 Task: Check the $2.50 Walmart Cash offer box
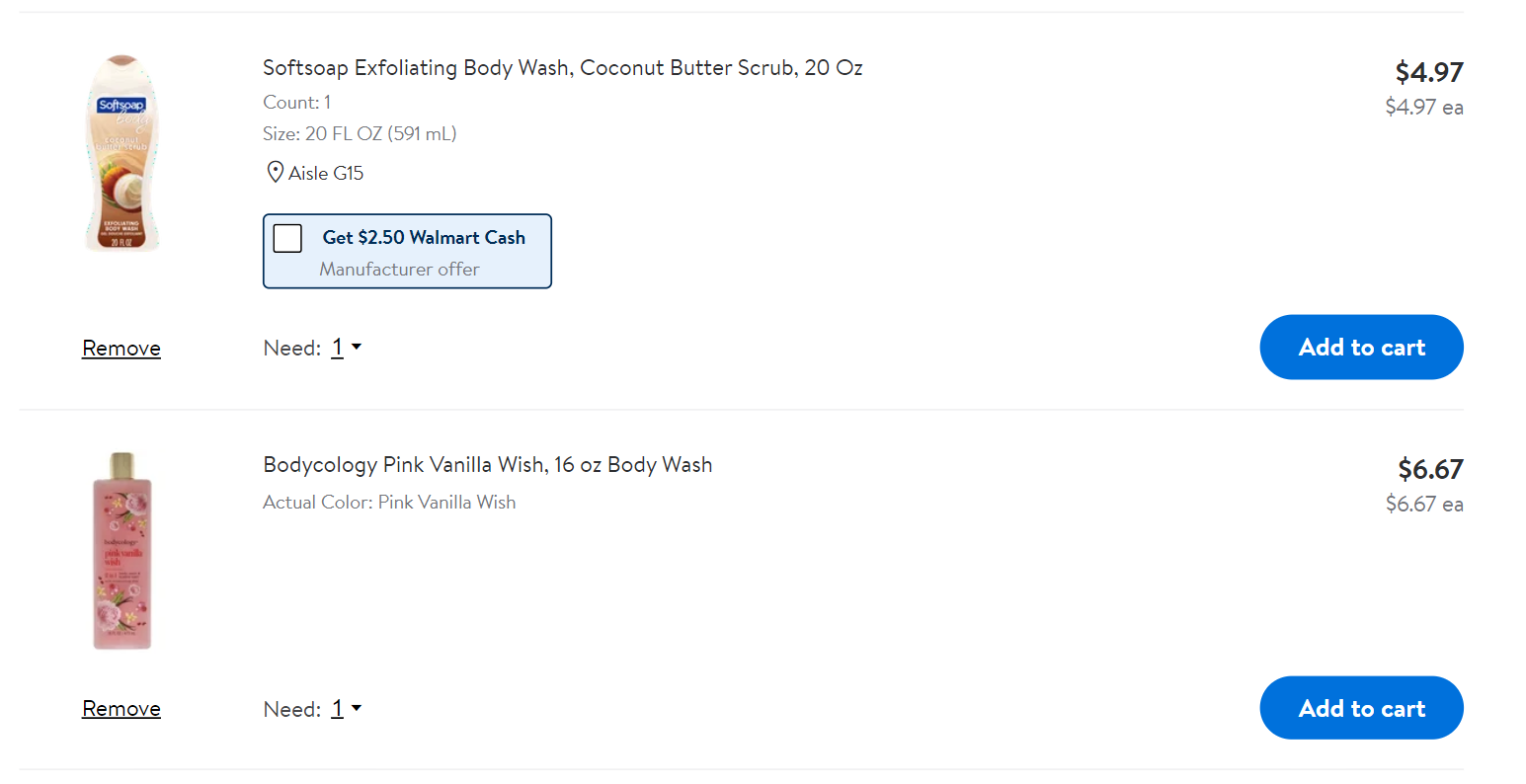pos(287,238)
